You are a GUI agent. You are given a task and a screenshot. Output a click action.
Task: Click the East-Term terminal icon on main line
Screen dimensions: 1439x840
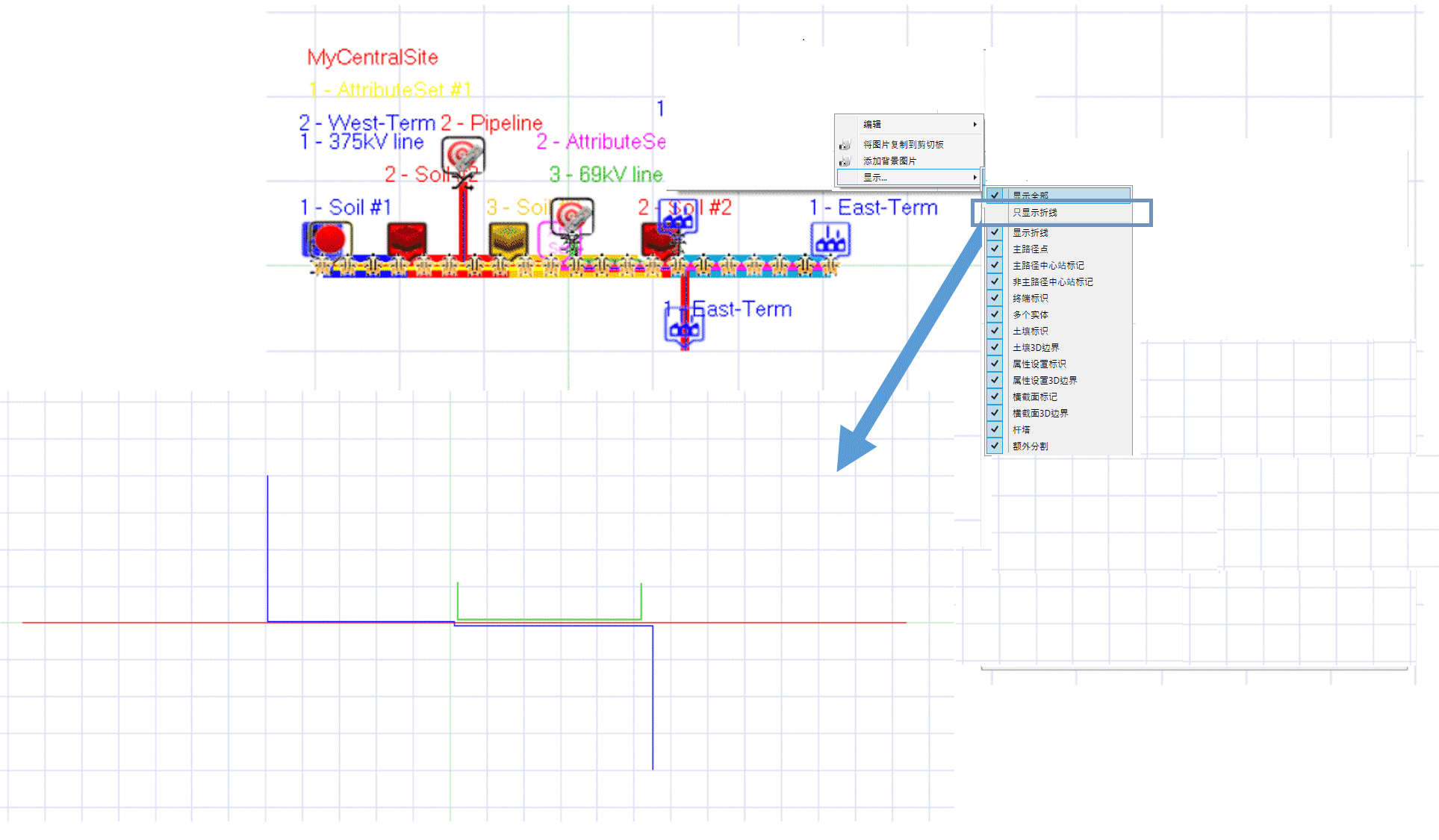(x=830, y=240)
